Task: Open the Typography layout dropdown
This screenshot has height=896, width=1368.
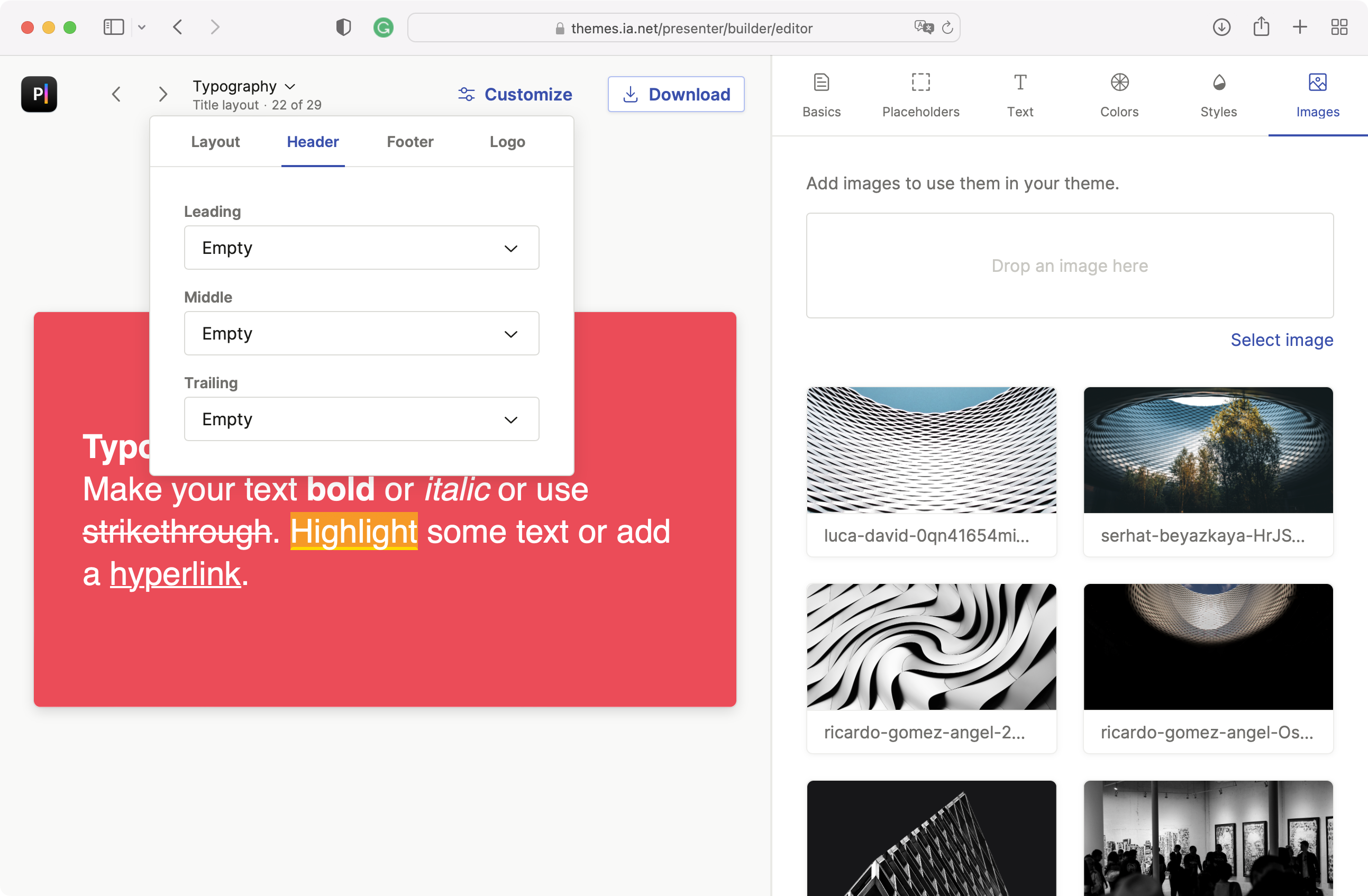Action: [244, 86]
